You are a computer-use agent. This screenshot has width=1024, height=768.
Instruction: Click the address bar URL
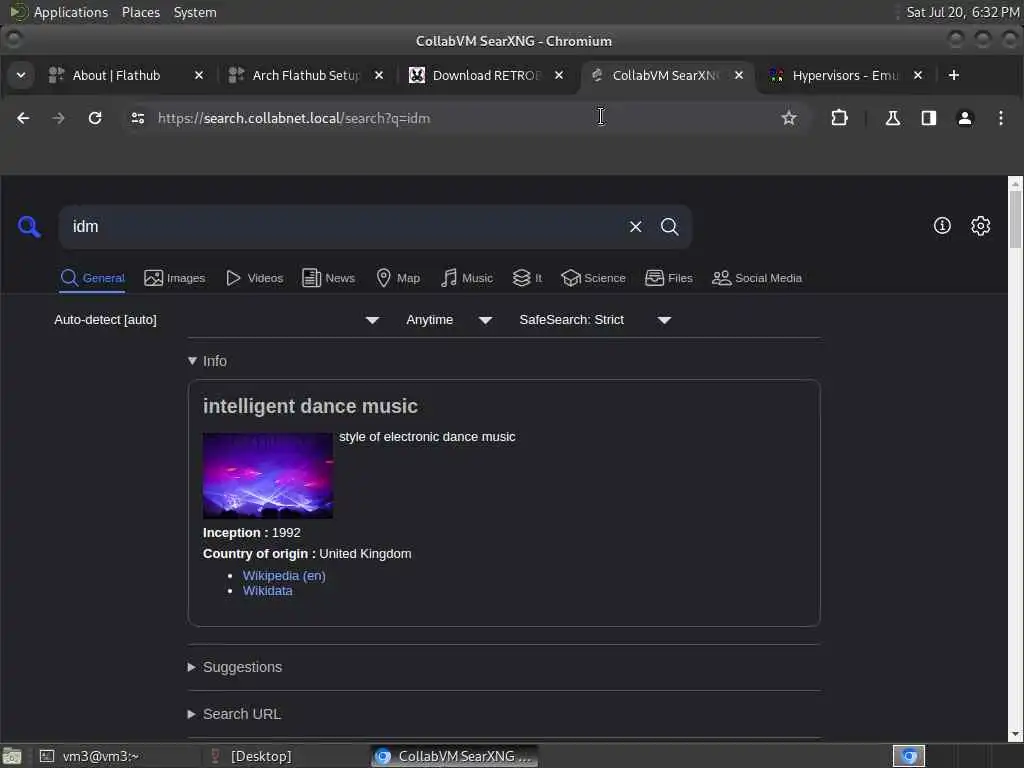pos(294,118)
